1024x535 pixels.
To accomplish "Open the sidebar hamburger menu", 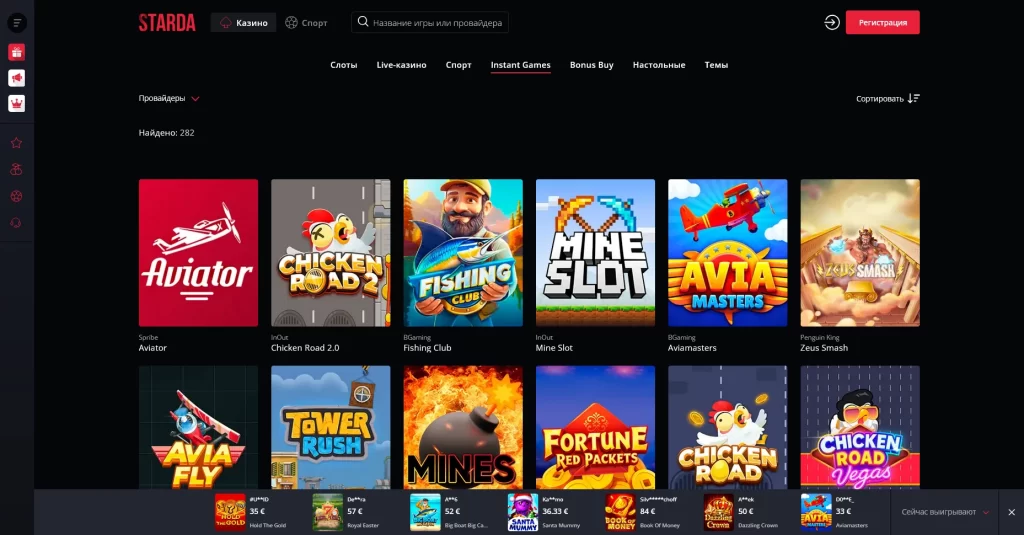I will [x=17, y=23].
